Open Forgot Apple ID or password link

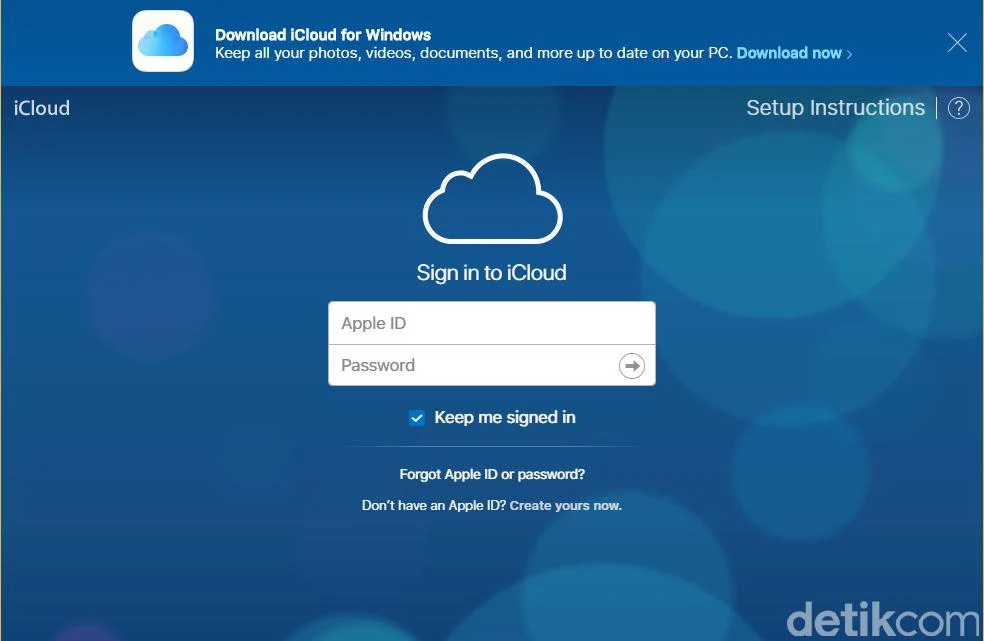pos(492,474)
